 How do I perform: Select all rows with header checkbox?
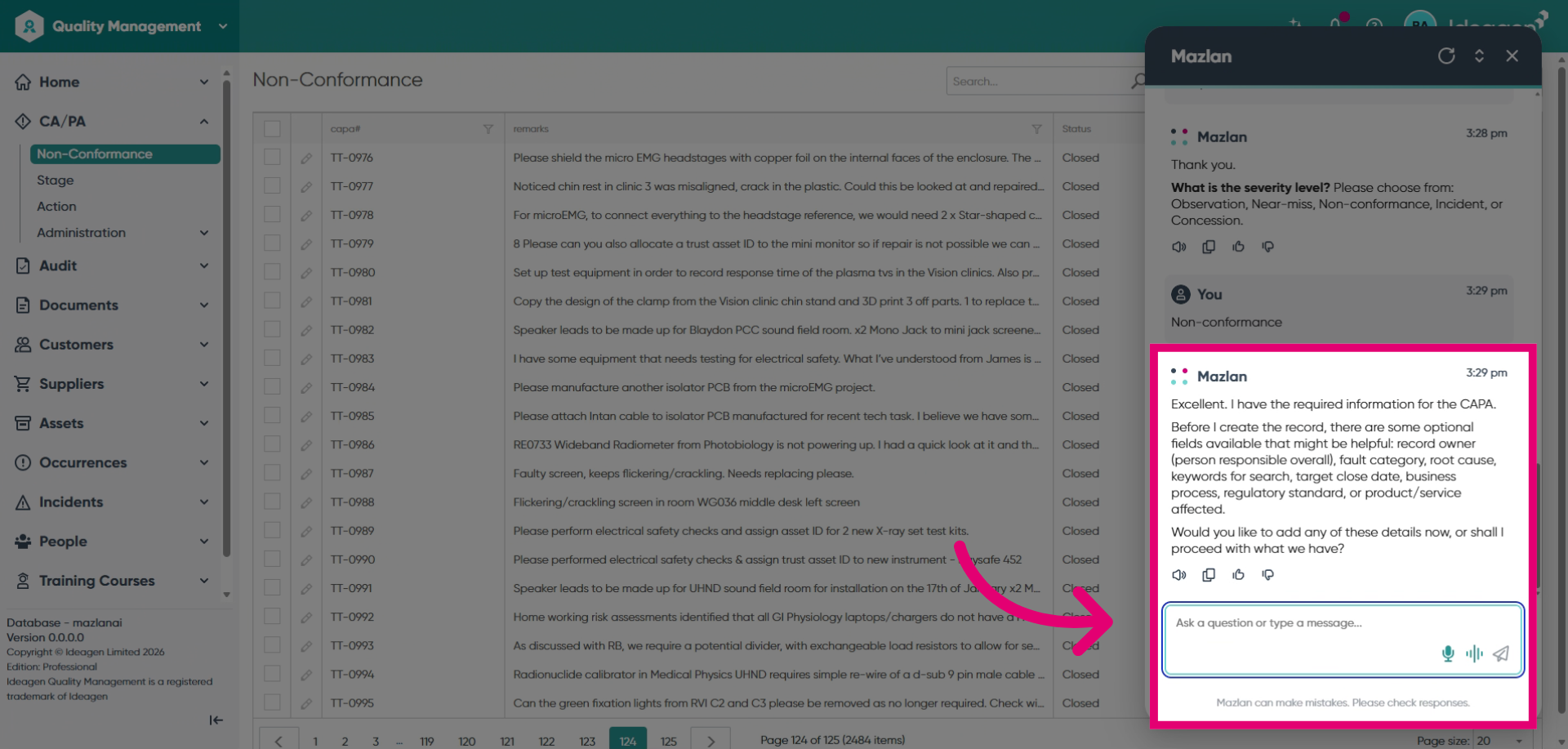(x=272, y=129)
